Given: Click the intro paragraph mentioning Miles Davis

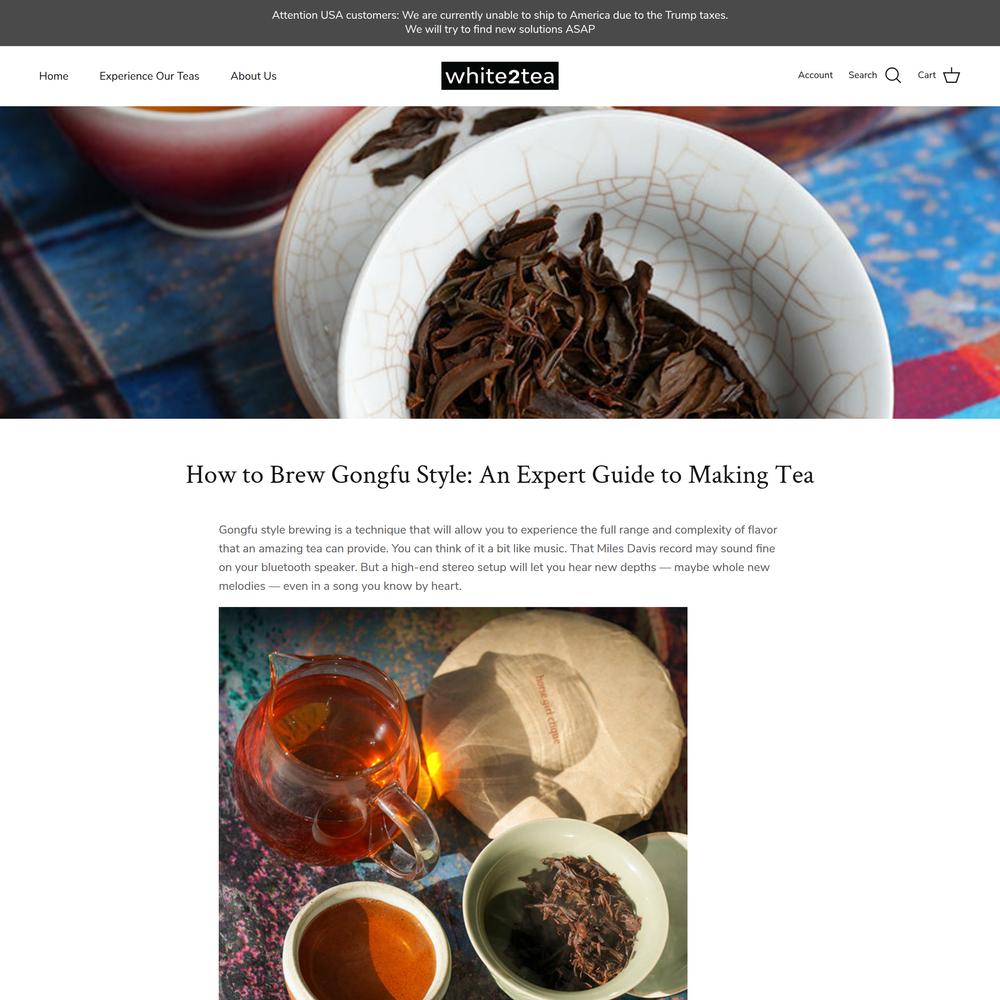Looking at the screenshot, I should [498, 557].
